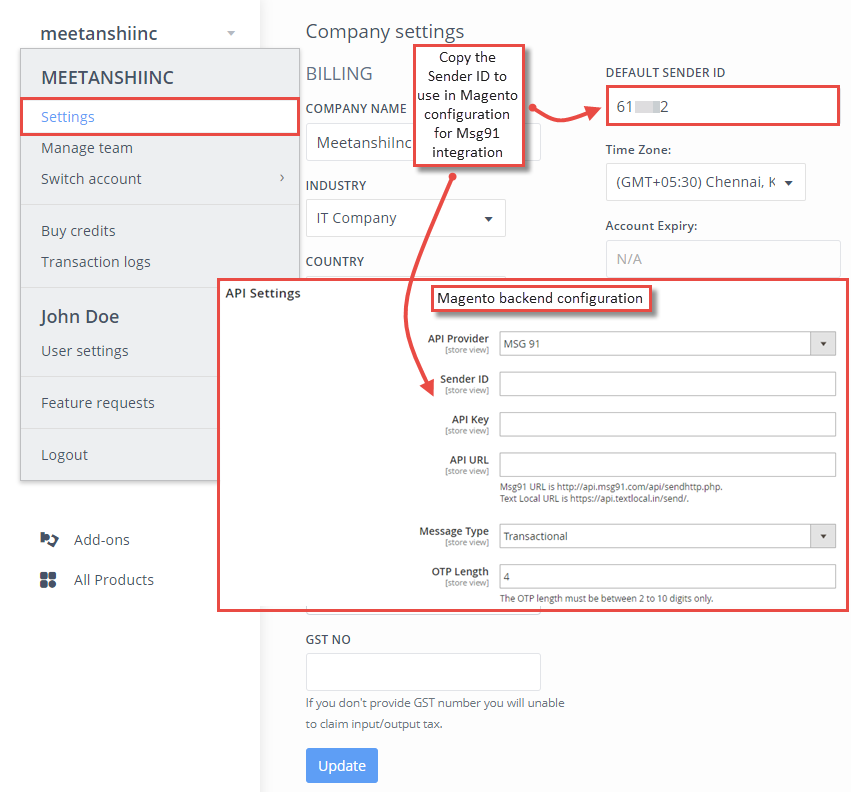Click the Msg91 URL hint text
Viewport: 851px width, 792px height.
611,486
